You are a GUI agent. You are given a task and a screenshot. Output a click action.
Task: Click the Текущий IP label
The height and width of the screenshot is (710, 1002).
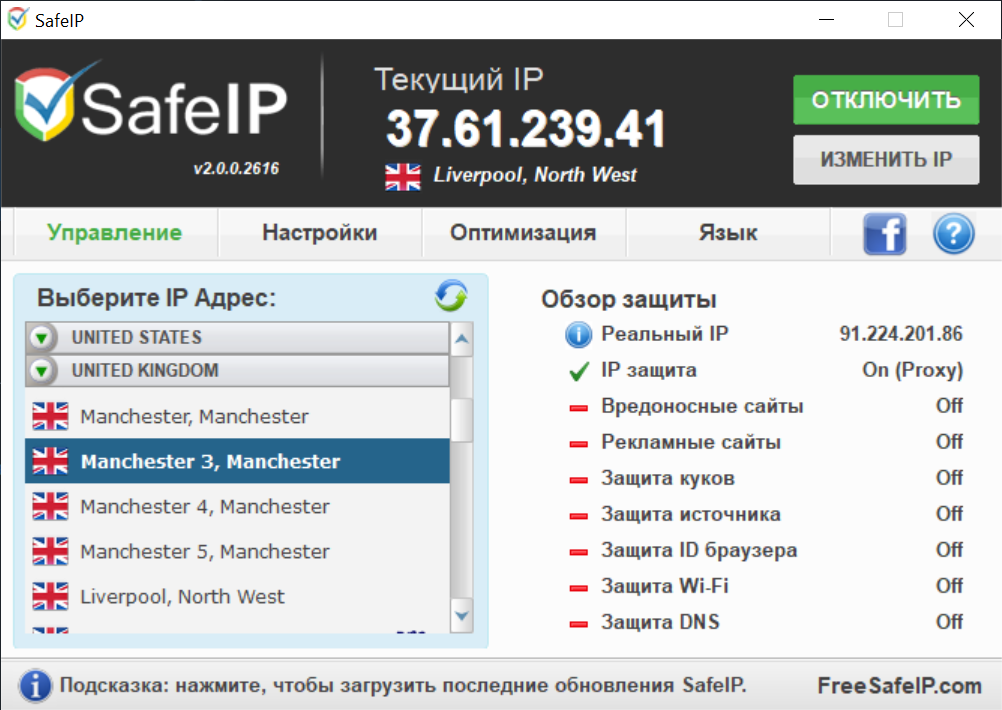point(459,80)
